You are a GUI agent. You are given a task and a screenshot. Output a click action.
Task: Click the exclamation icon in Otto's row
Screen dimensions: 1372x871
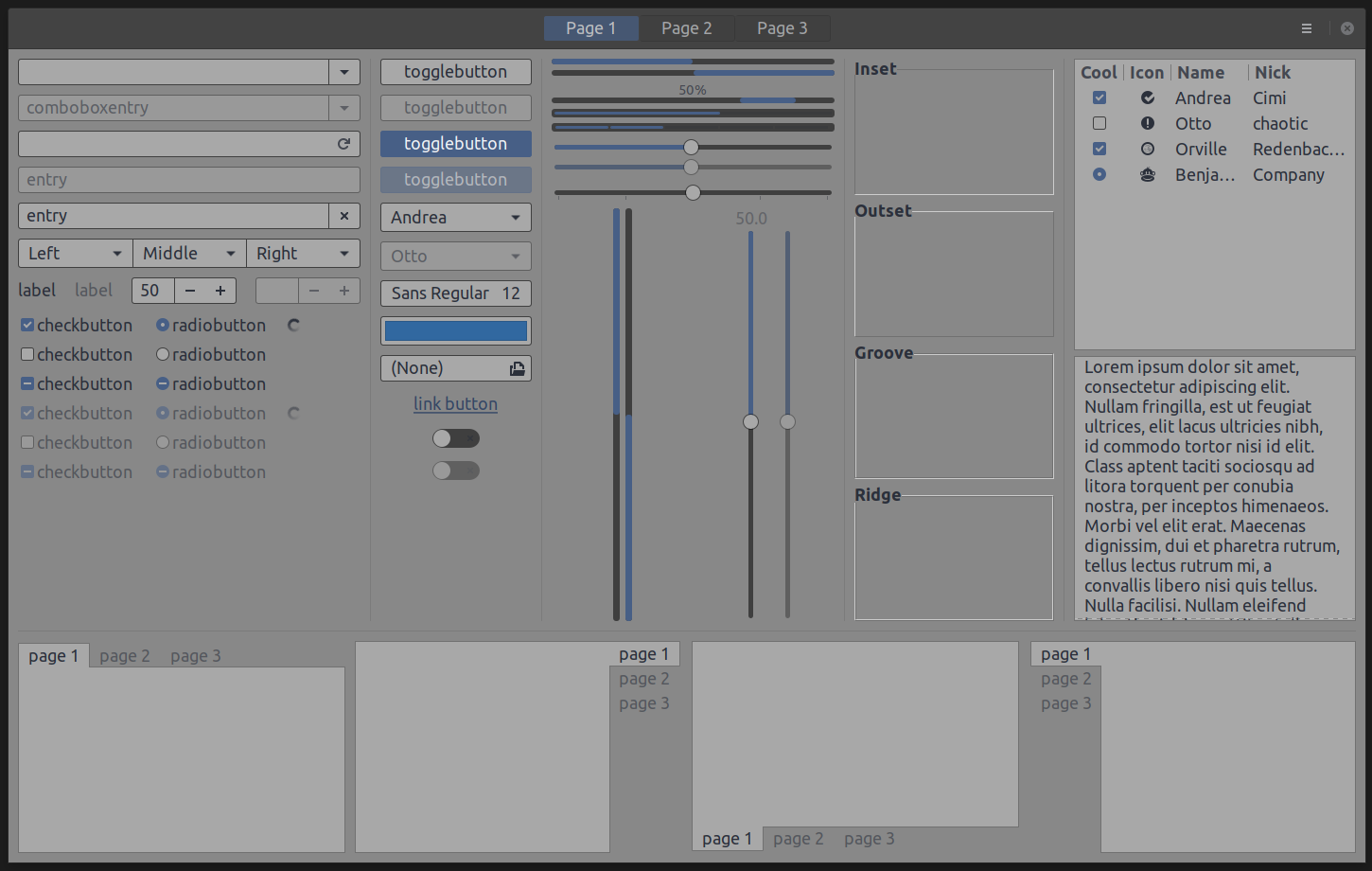point(1148,123)
